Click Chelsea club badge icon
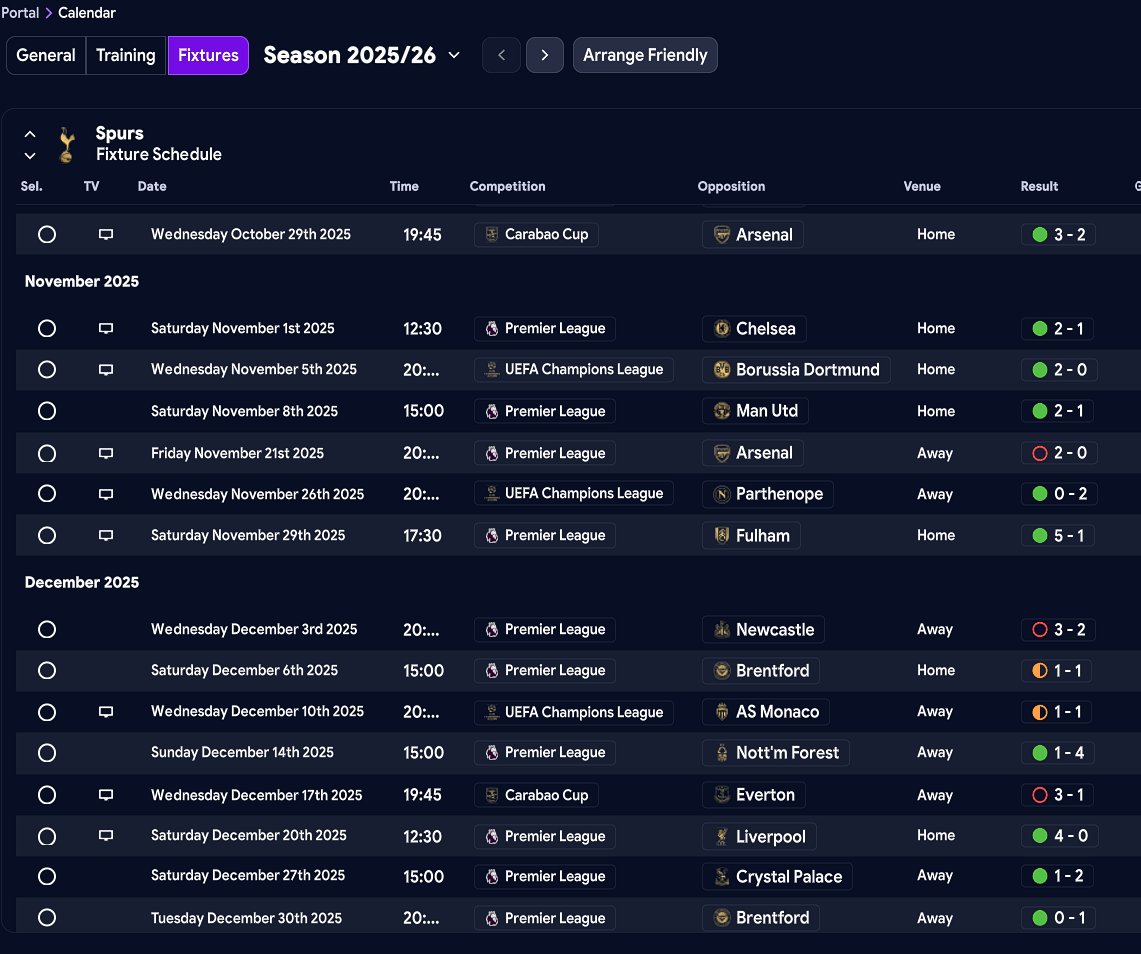 pyautogui.click(x=721, y=328)
